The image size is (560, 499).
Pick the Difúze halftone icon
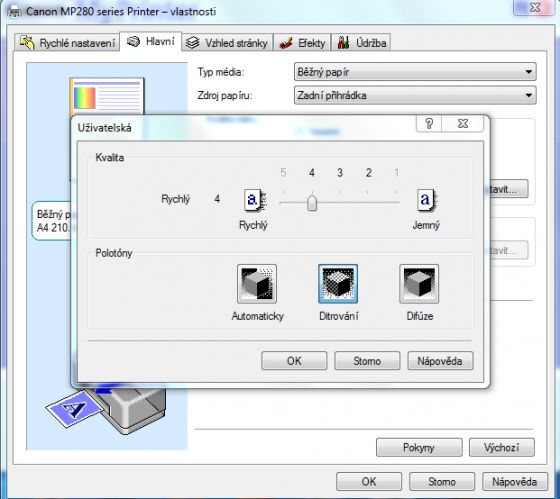tap(419, 284)
